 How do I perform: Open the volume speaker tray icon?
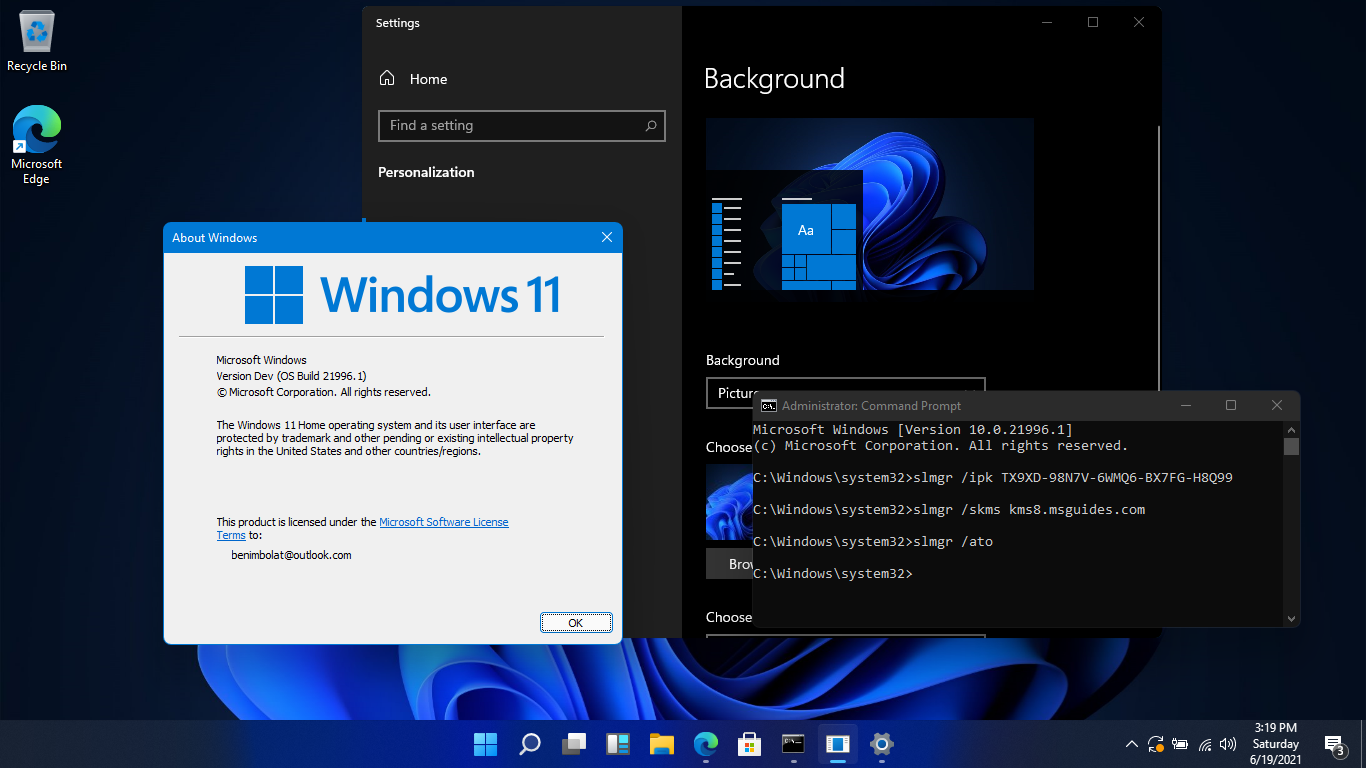1229,744
